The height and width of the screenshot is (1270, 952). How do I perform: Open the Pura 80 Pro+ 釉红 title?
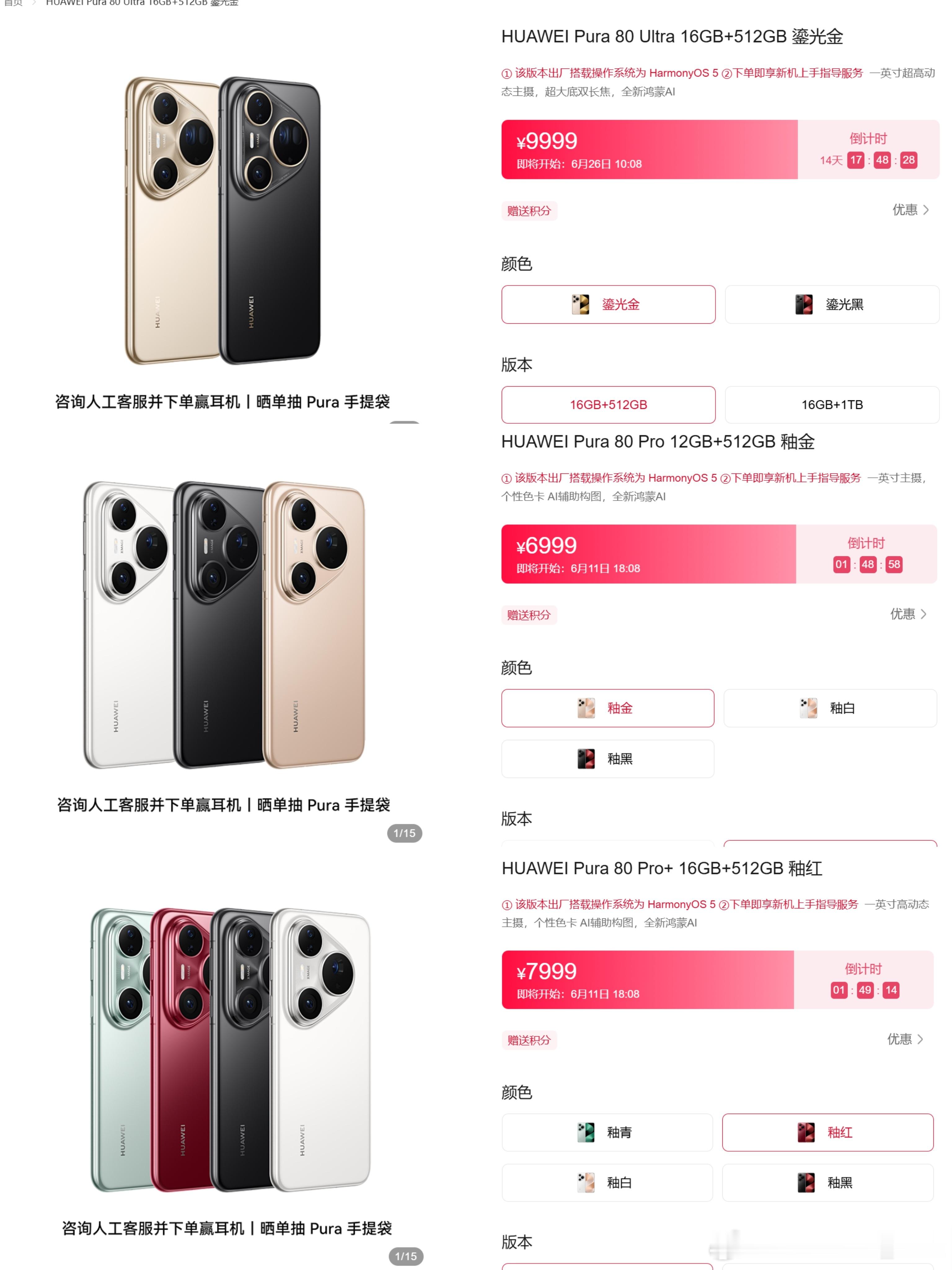662,868
